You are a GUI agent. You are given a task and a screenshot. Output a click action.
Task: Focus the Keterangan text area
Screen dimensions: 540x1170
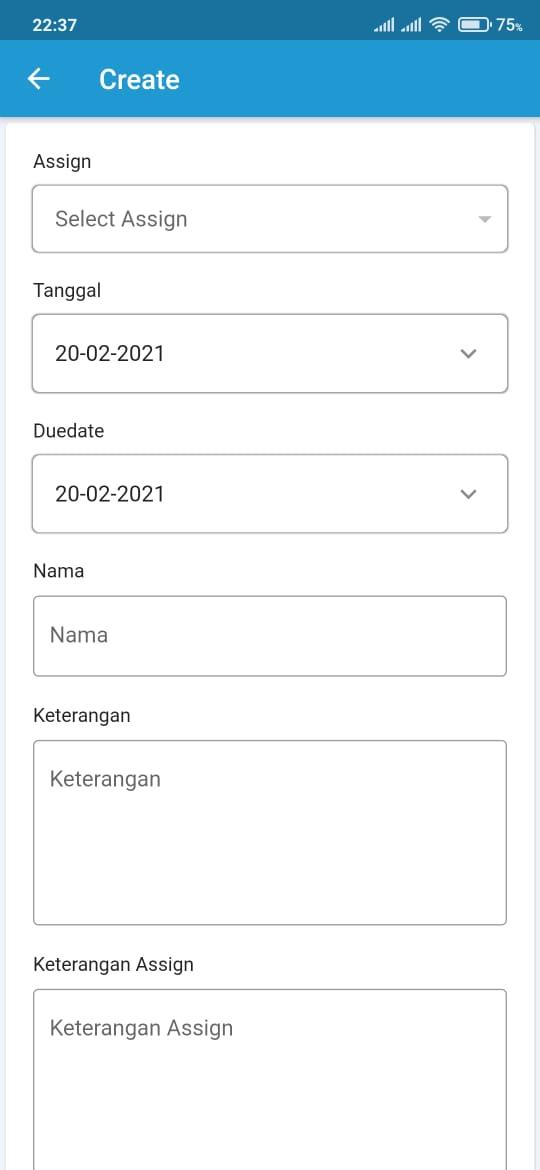270,833
